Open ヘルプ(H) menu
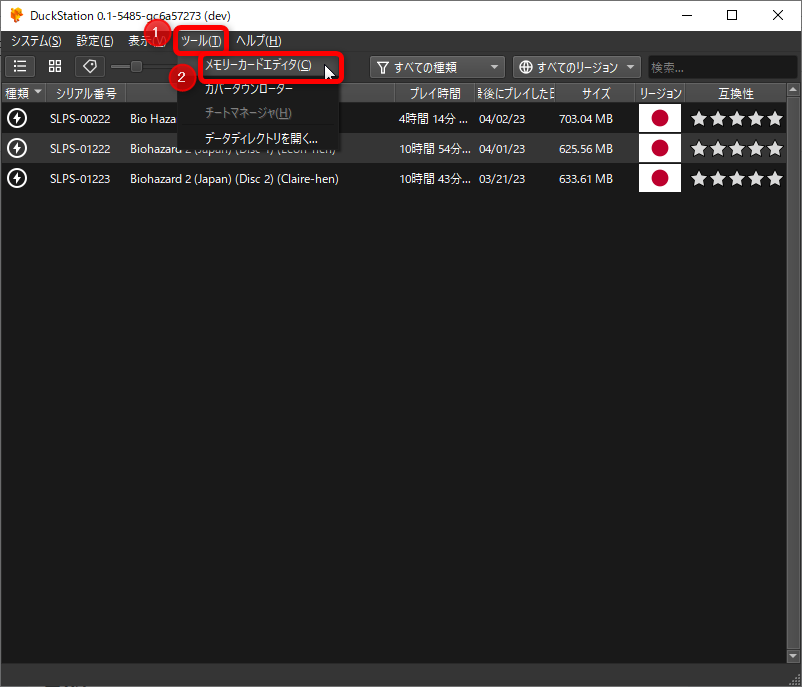The width and height of the screenshot is (802, 687). pos(258,41)
